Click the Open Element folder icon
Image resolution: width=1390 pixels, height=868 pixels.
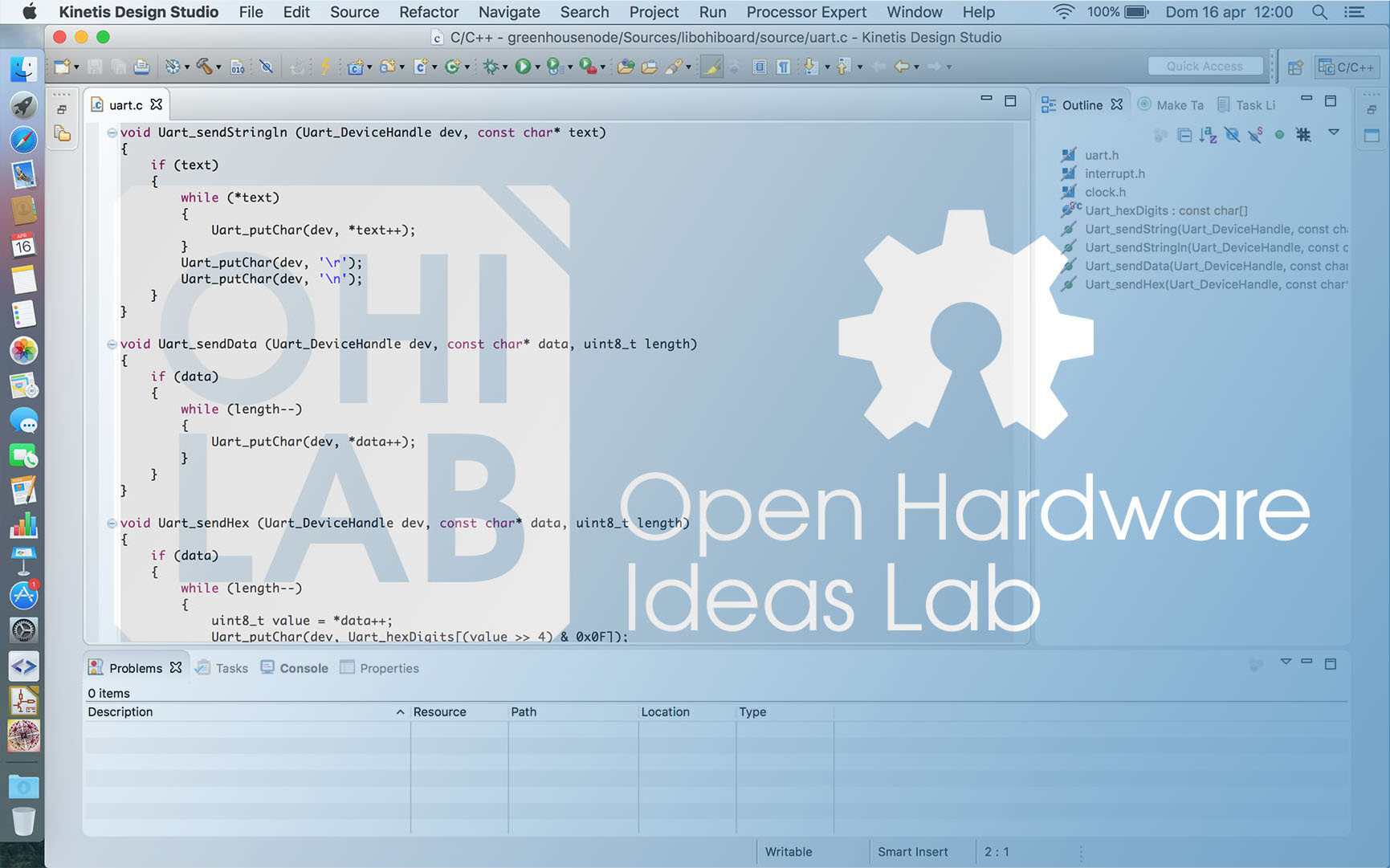coord(626,67)
